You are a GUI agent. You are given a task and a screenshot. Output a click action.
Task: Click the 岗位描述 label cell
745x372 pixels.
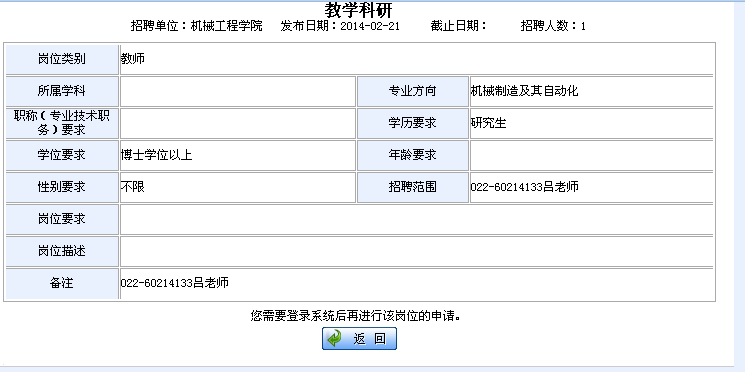(x=62, y=251)
